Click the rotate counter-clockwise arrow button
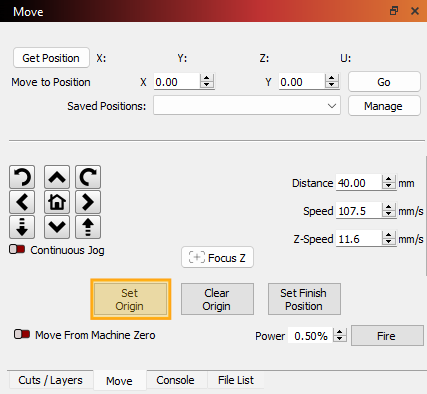The image size is (427, 394). click(x=22, y=177)
